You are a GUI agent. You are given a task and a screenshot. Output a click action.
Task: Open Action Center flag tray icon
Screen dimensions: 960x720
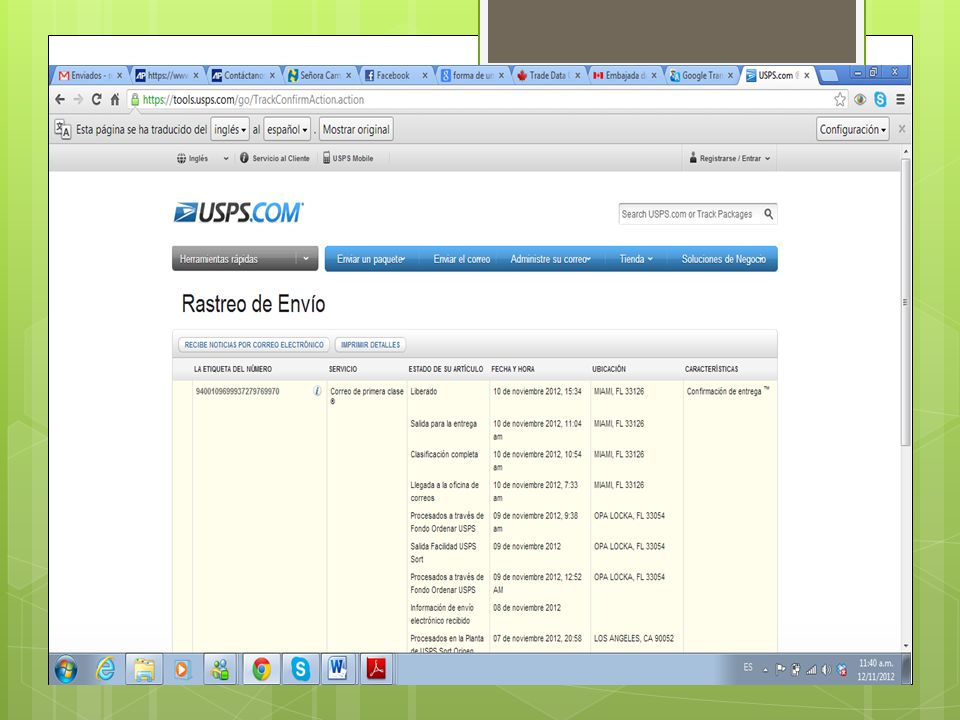[x=781, y=669]
